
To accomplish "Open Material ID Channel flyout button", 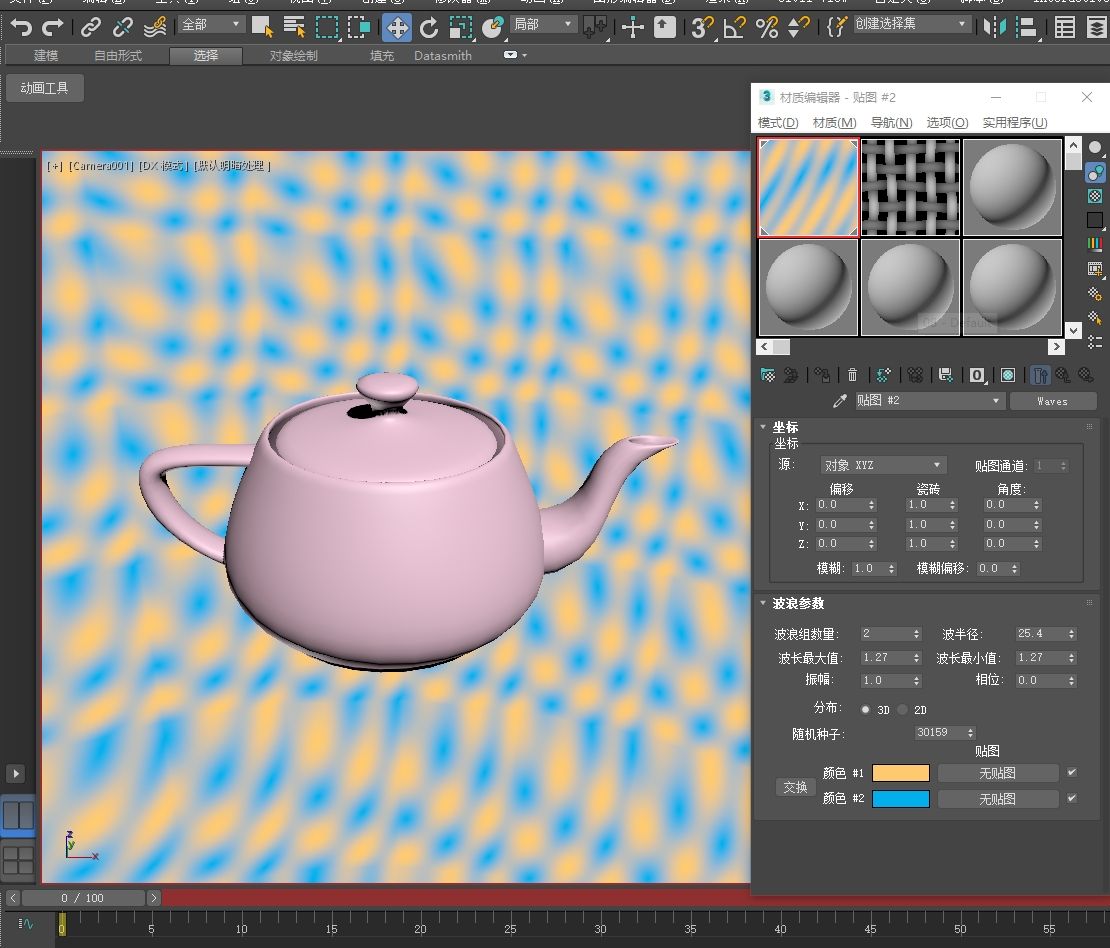I will pyautogui.click(x=977, y=375).
